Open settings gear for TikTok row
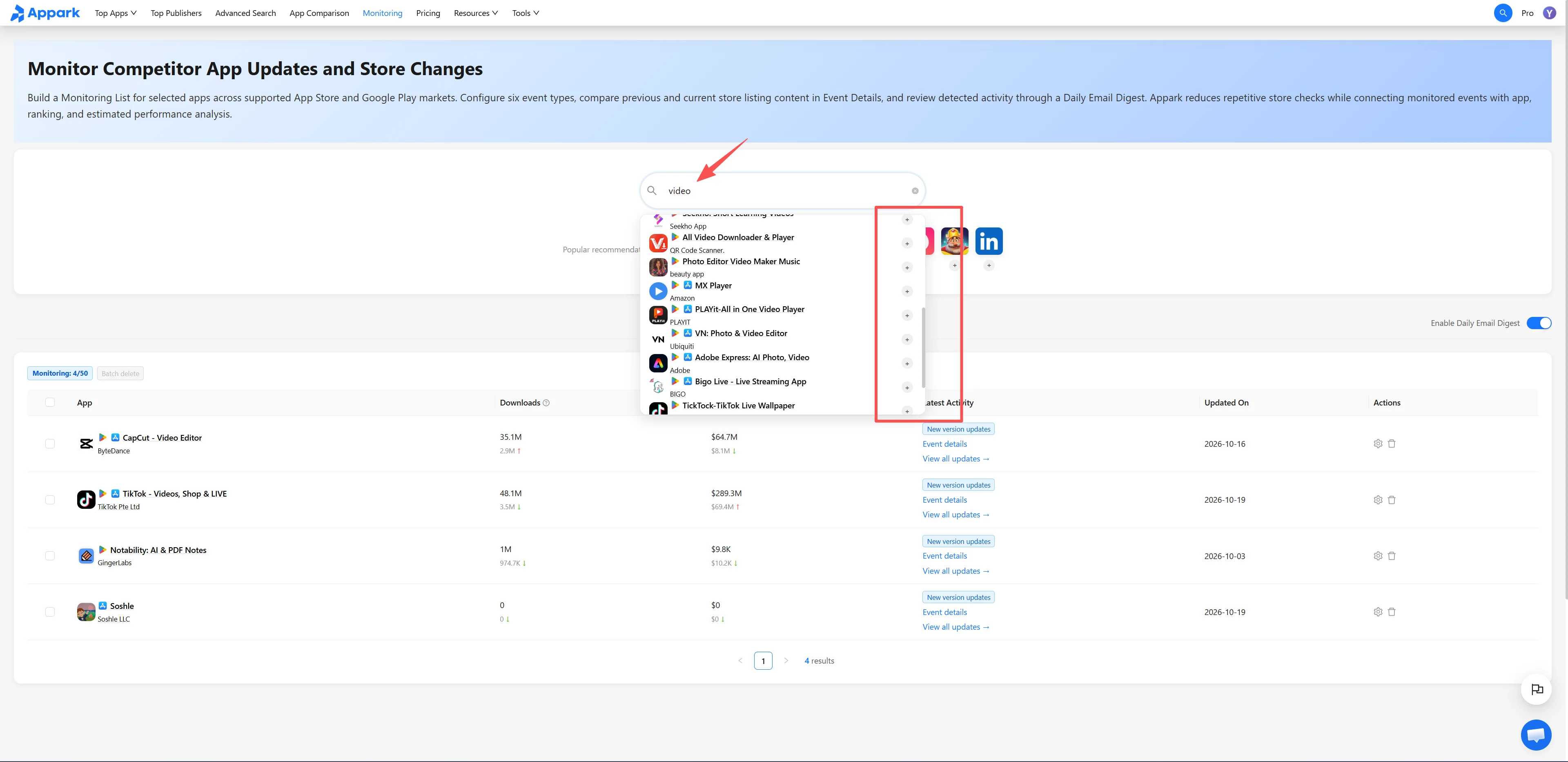 [1378, 500]
